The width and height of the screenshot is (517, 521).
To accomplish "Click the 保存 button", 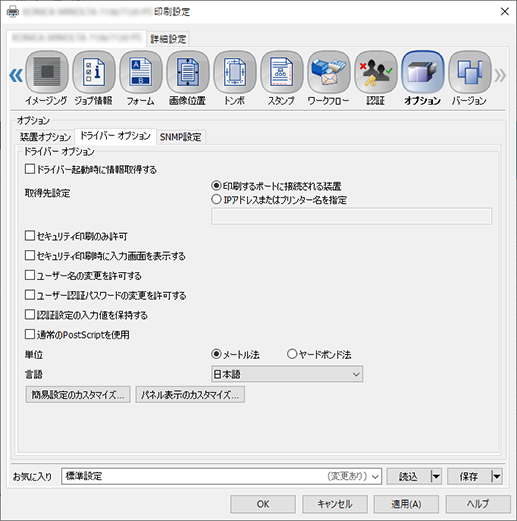I will [469, 476].
